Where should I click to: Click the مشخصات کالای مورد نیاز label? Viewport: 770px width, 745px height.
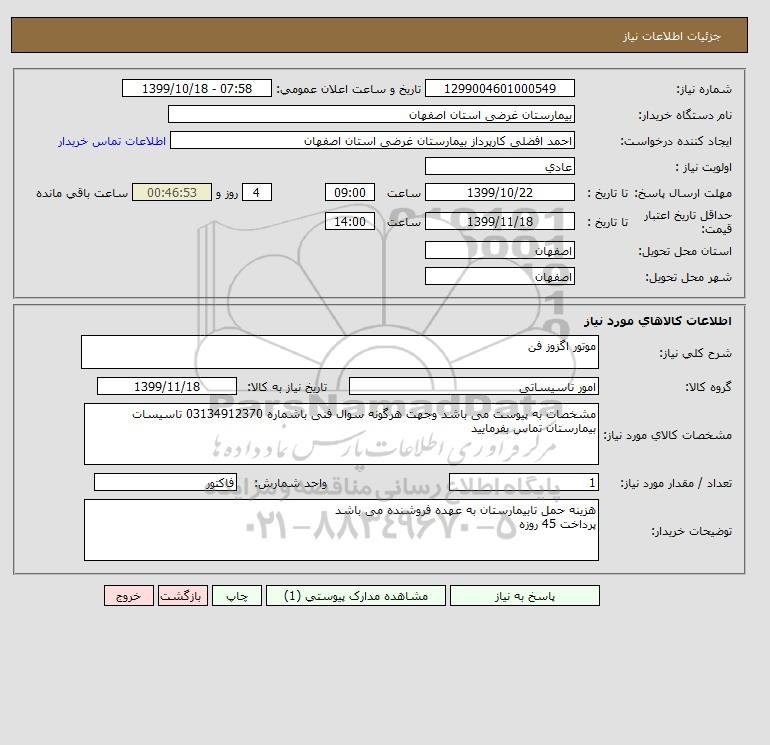(x=667, y=435)
